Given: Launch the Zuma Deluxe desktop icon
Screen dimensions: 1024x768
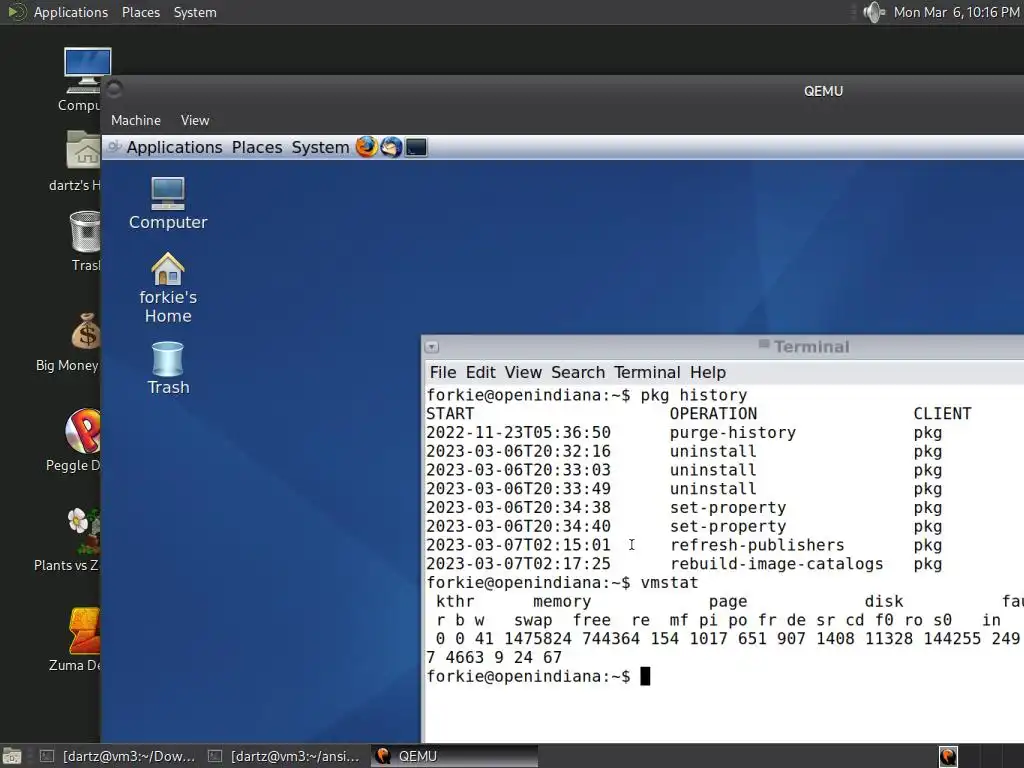Looking at the screenshot, I should 78,640.
